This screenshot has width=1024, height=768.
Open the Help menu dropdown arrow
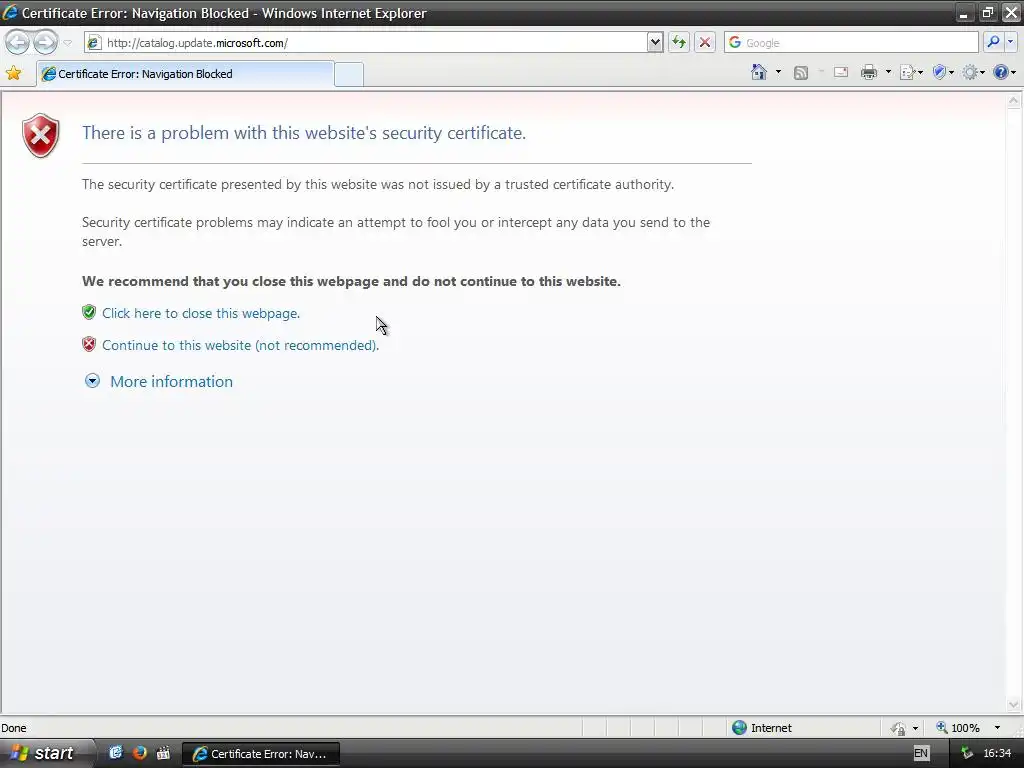1014,72
